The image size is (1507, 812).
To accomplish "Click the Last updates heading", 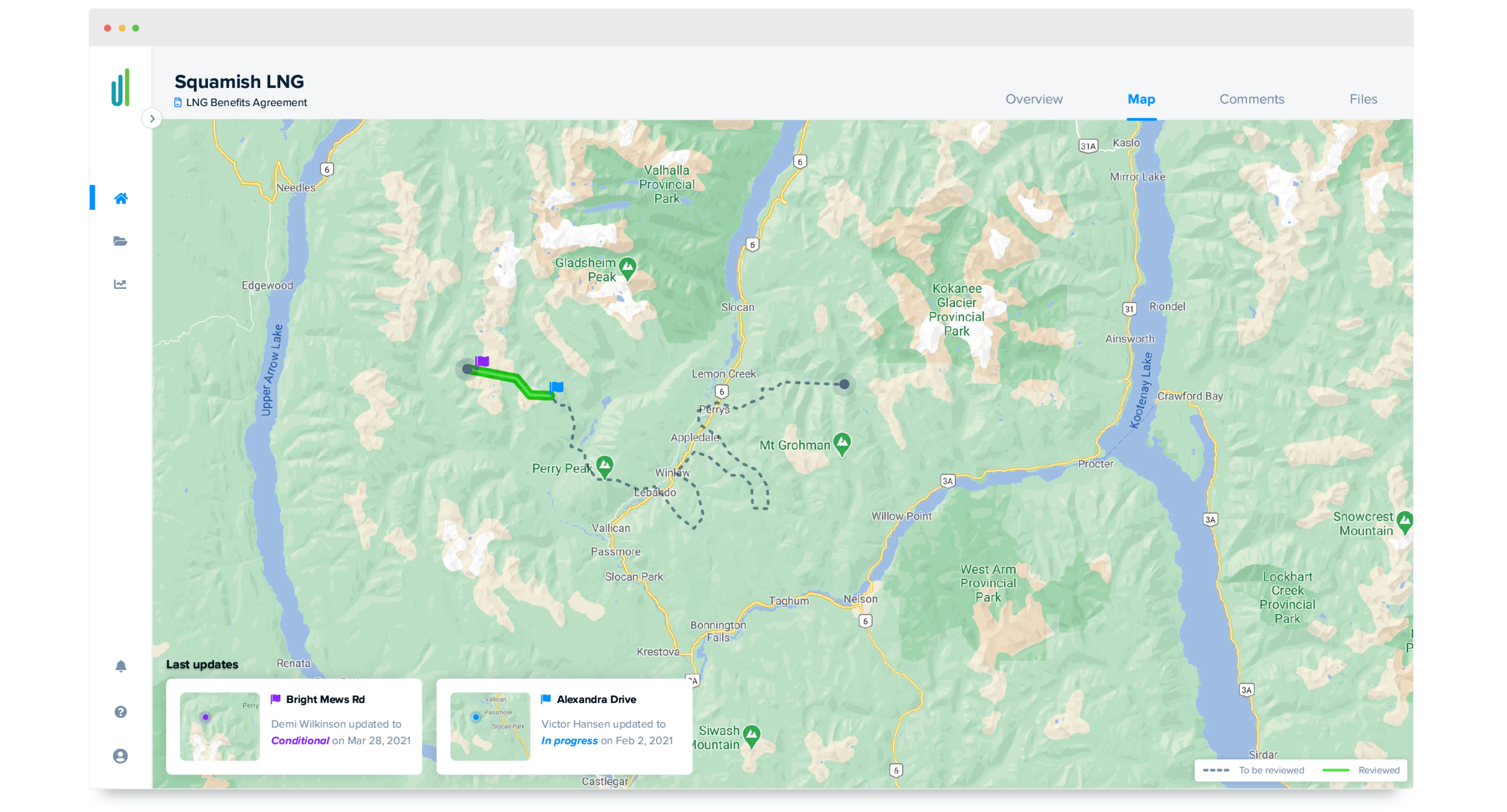I will click(x=202, y=664).
